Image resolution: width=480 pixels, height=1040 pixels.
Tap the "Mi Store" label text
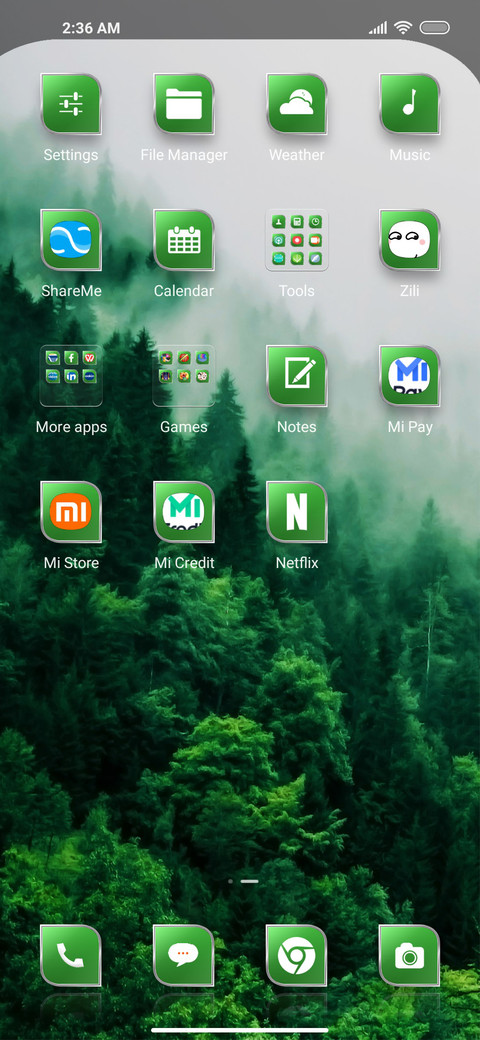pyautogui.click(x=71, y=563)
